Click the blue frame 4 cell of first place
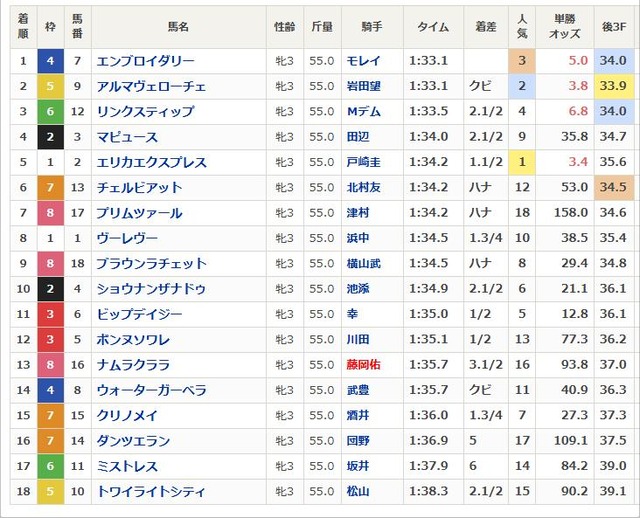The width and height of the screenshot is (640, 518). [x=51, y=61]
